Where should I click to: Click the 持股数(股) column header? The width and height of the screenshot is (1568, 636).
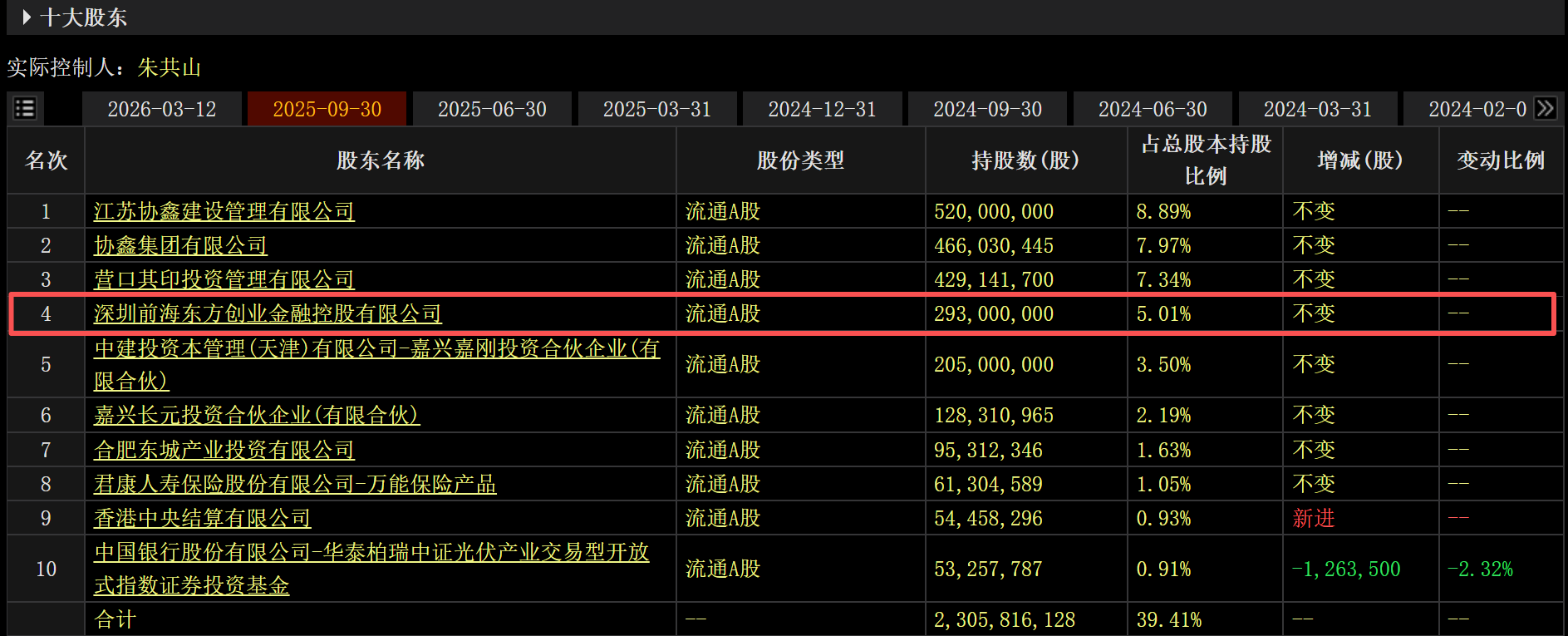tap(1025, 160)
